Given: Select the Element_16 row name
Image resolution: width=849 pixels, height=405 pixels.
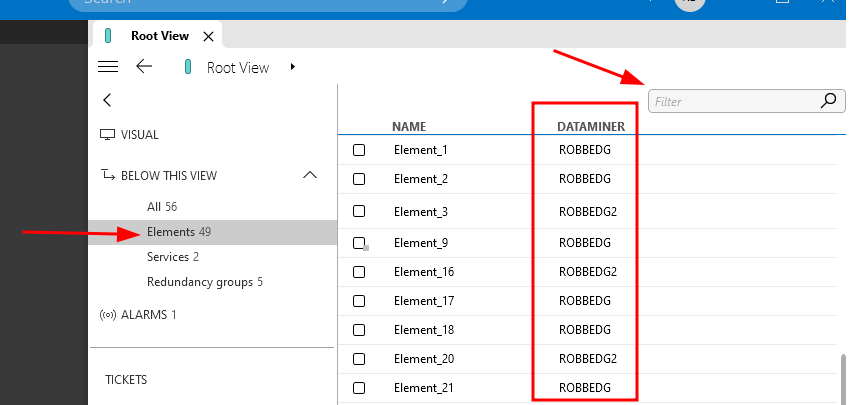Looking at the screenshot, I should [424, 271].
